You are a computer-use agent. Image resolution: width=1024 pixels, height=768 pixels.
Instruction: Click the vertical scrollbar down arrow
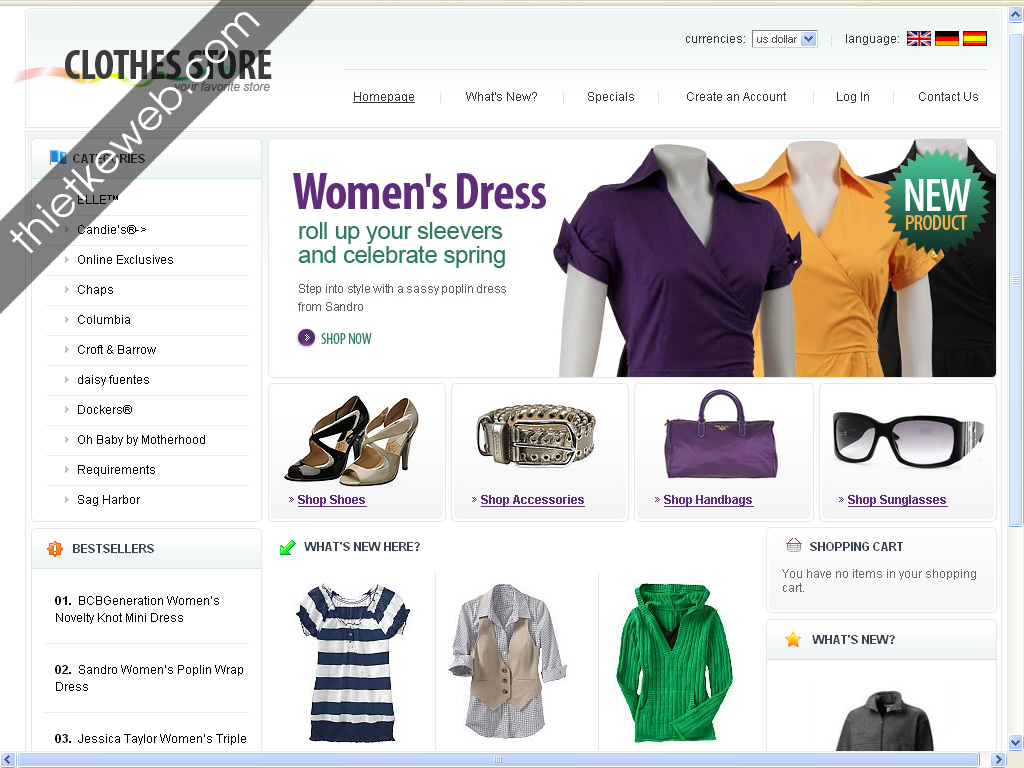point(1016,742)
